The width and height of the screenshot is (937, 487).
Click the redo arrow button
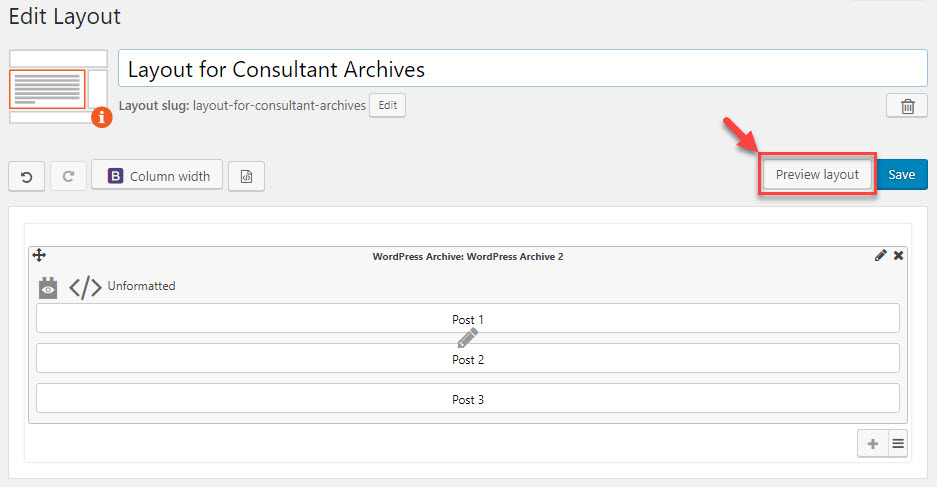pos(68,176)
